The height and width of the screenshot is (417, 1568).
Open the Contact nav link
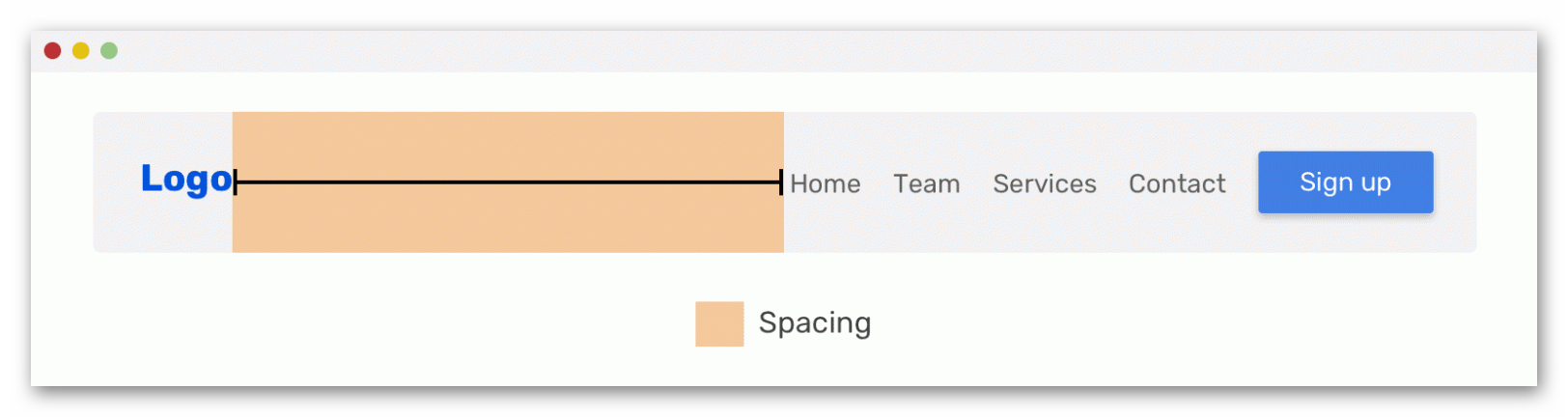[1177, 183]
